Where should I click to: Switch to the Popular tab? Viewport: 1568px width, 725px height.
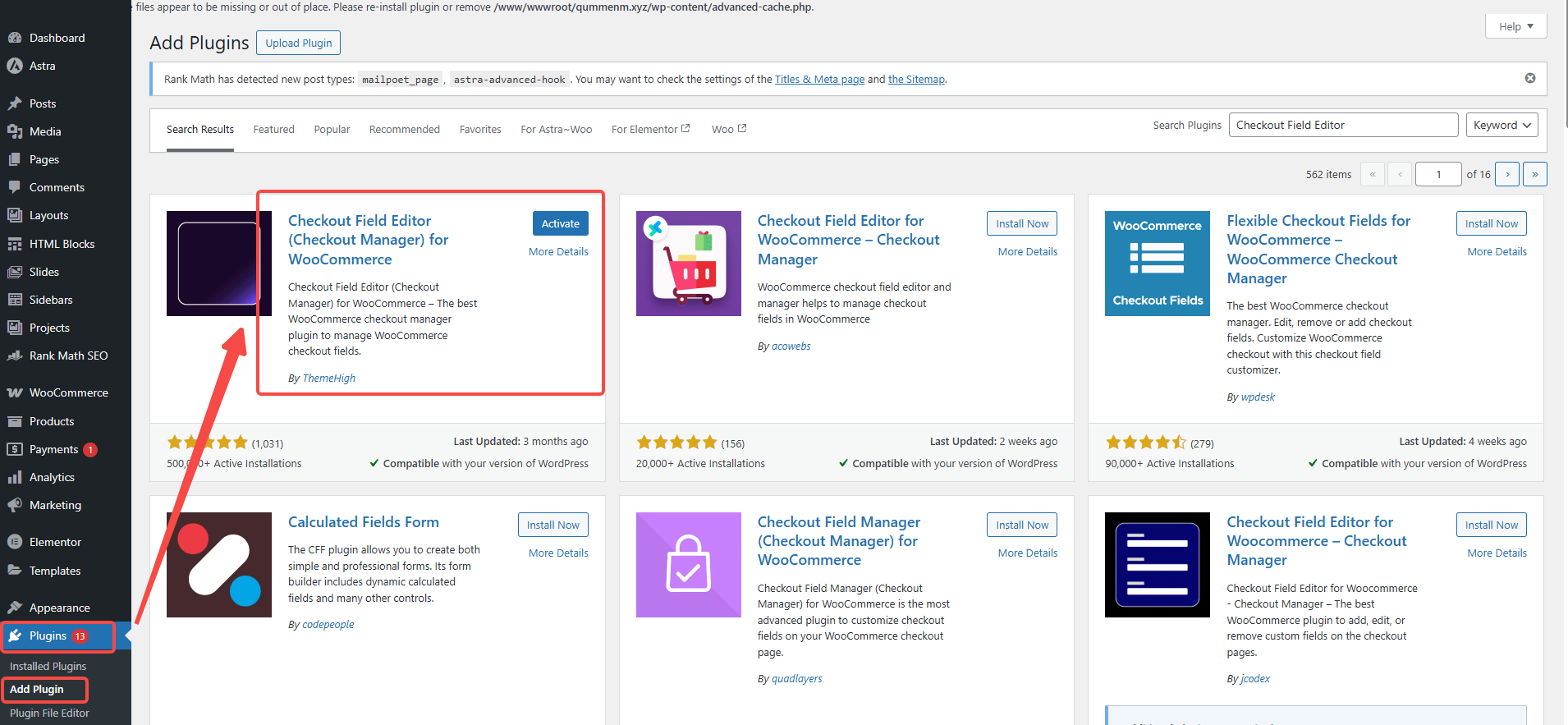(x=332, y=130)
